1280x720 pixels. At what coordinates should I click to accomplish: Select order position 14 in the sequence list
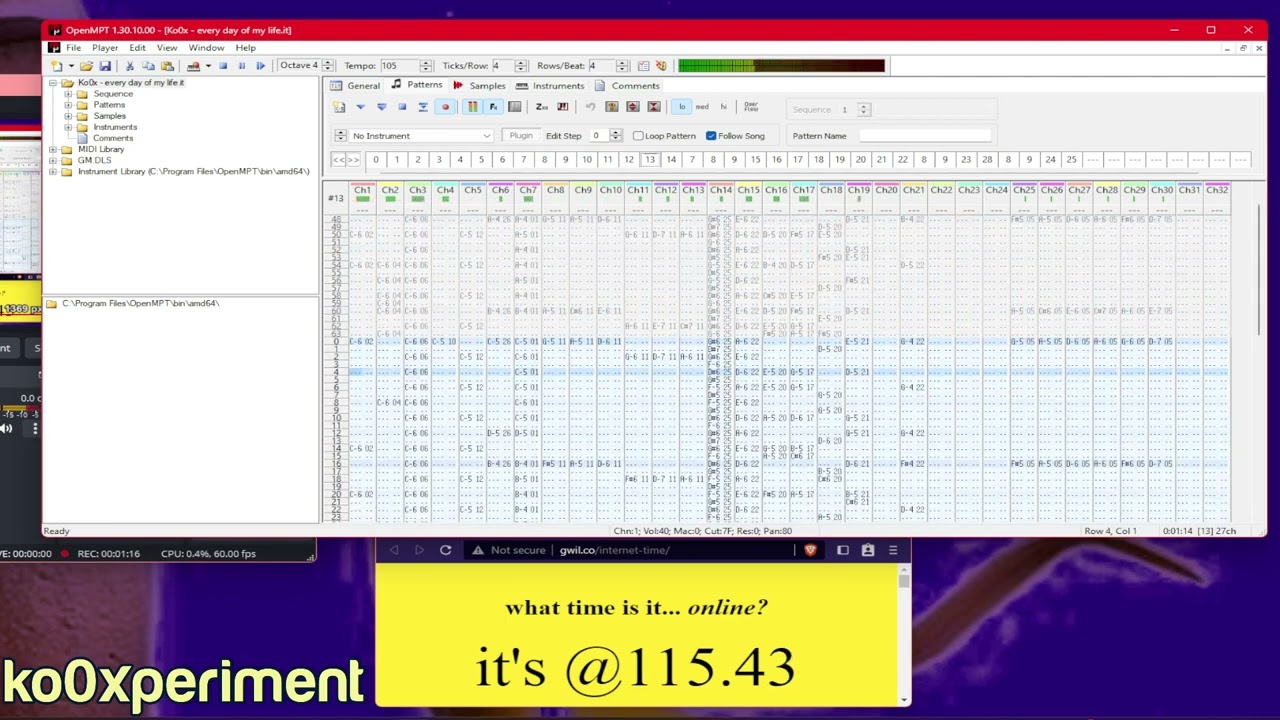pos(671,160)
